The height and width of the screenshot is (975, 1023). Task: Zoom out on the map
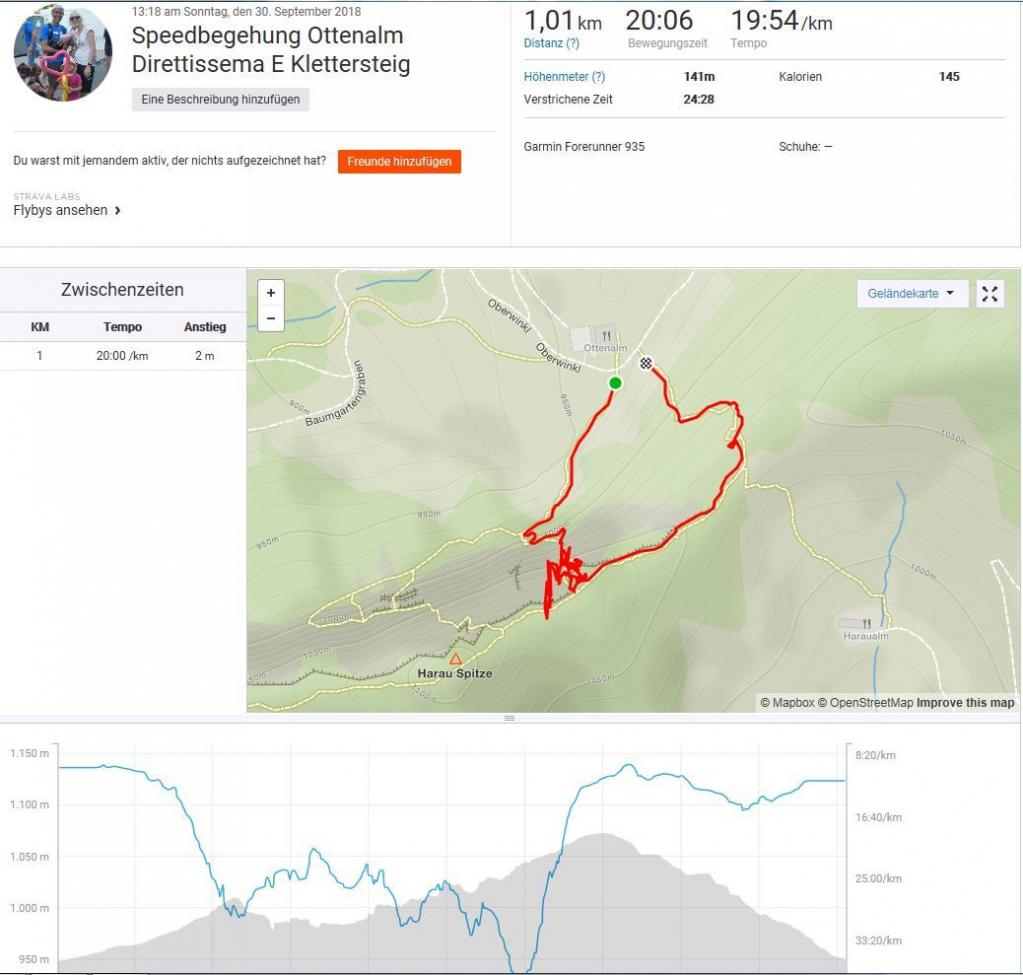[271, 319]
